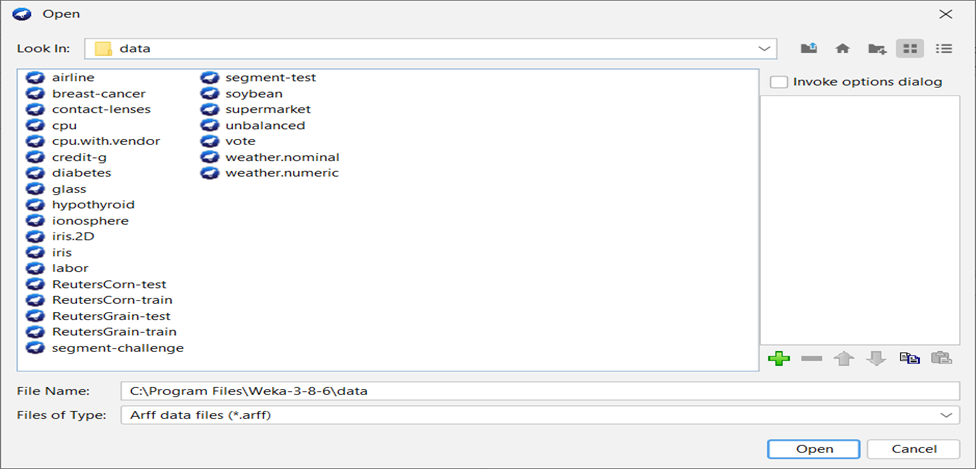This screenshot has height=469, width=976.
Task: Paste the bookmark entry icon
Action: pyautogui.click(x=941, y=358)
